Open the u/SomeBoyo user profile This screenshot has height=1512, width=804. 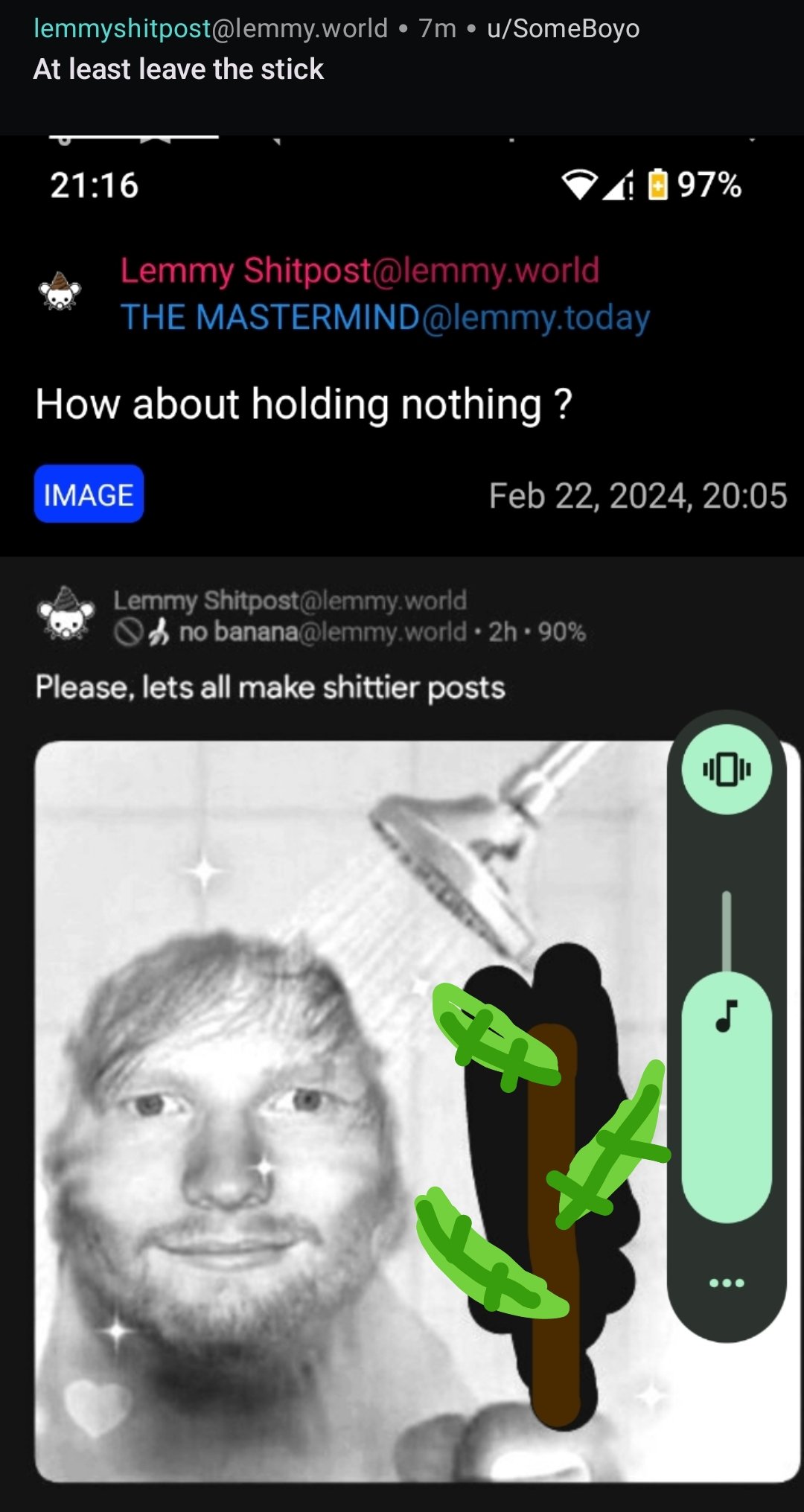[x=564, y=28]
